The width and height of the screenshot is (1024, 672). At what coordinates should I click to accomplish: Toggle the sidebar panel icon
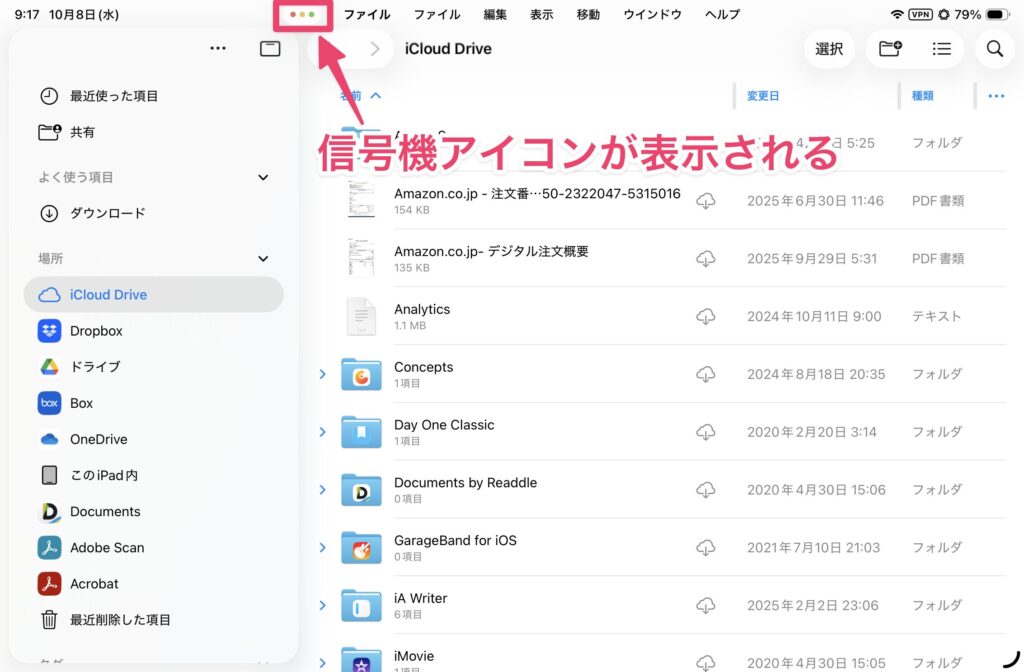coord(270,49)
